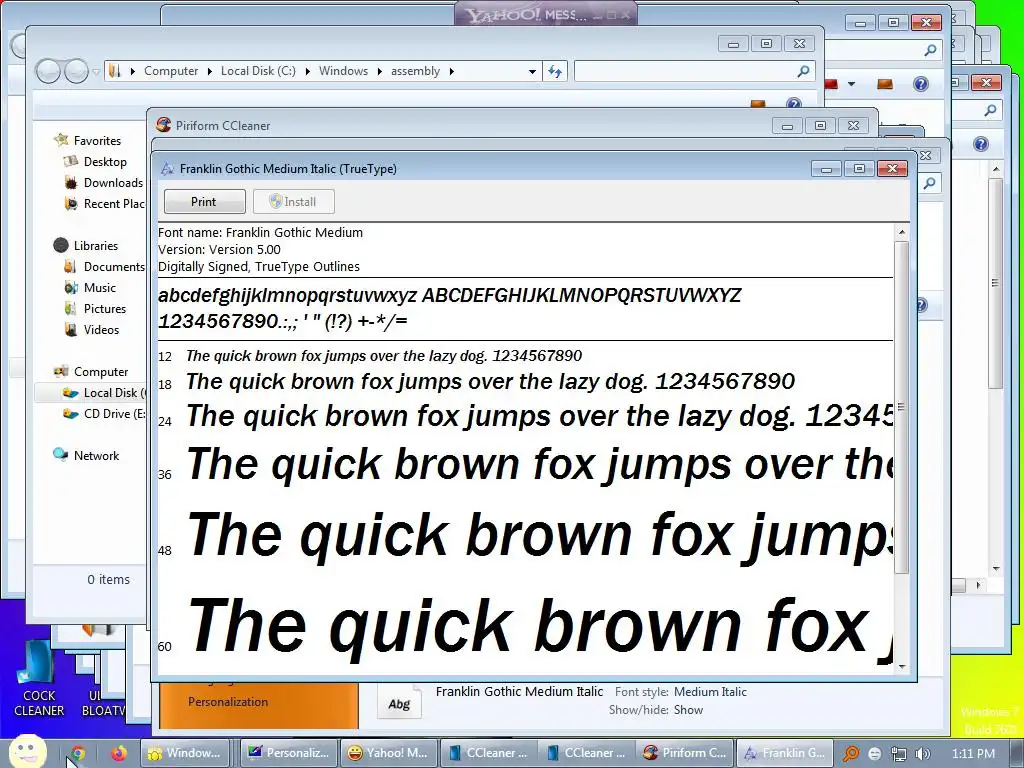Screen dimensions: 1024x768
Task: Go back in the assembly Explorer window
Action: pyautogui.click(x=48, y=71)
